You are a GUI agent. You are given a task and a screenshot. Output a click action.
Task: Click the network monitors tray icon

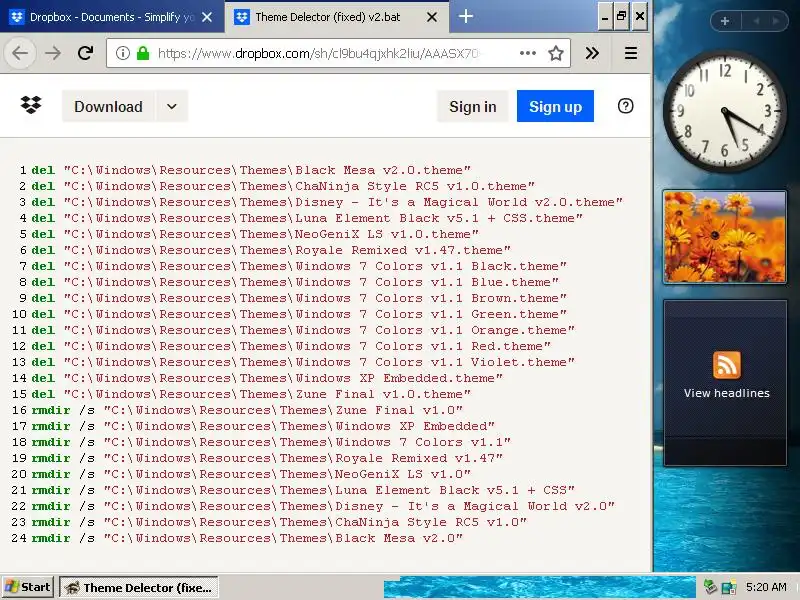729,587
